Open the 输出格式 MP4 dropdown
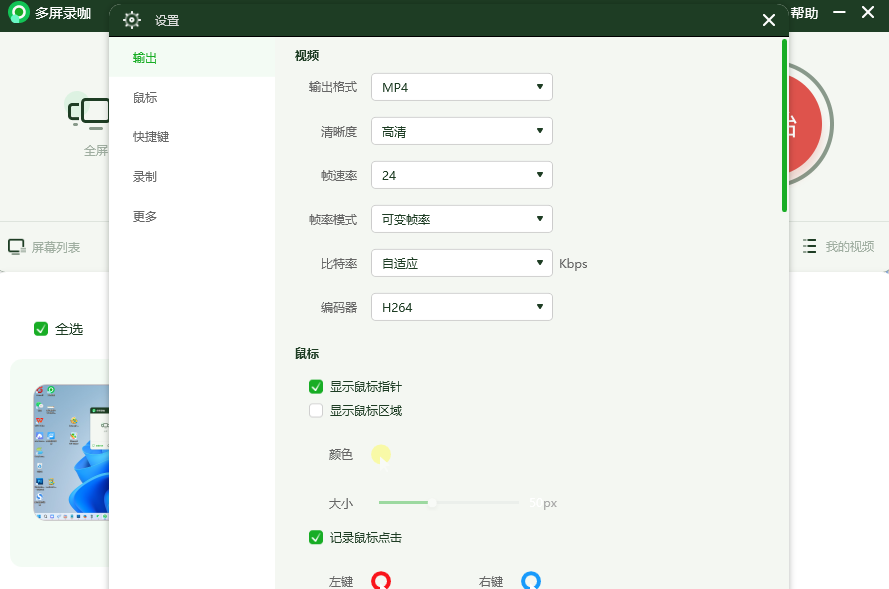 (461, 87)
